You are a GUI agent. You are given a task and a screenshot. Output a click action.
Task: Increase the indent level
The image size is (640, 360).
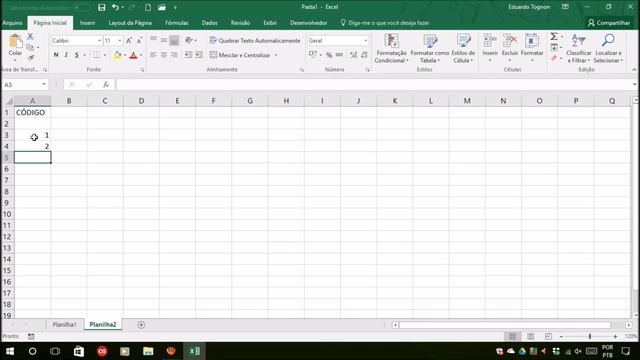(x=199, y=55)
